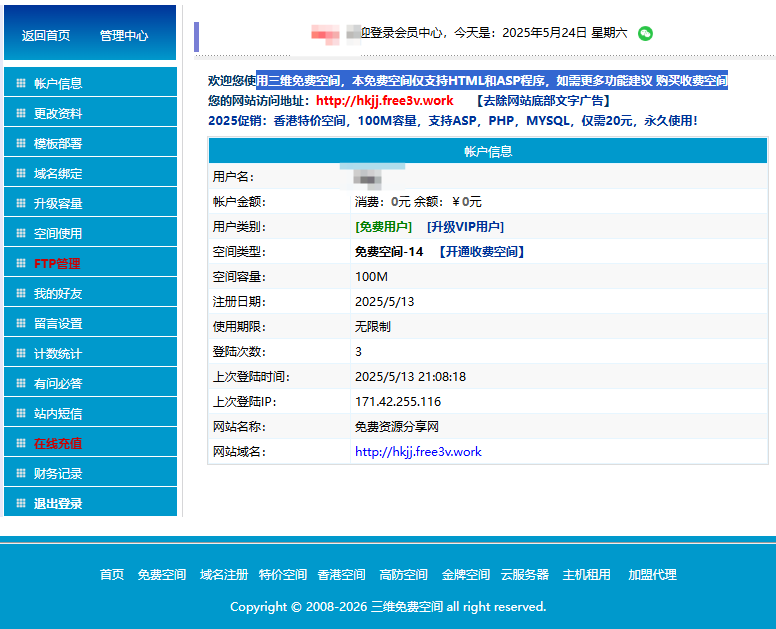Go to 空间使用 sidebar entry
The height and width of the screenshot is (629, 776).
coord(58,234)
